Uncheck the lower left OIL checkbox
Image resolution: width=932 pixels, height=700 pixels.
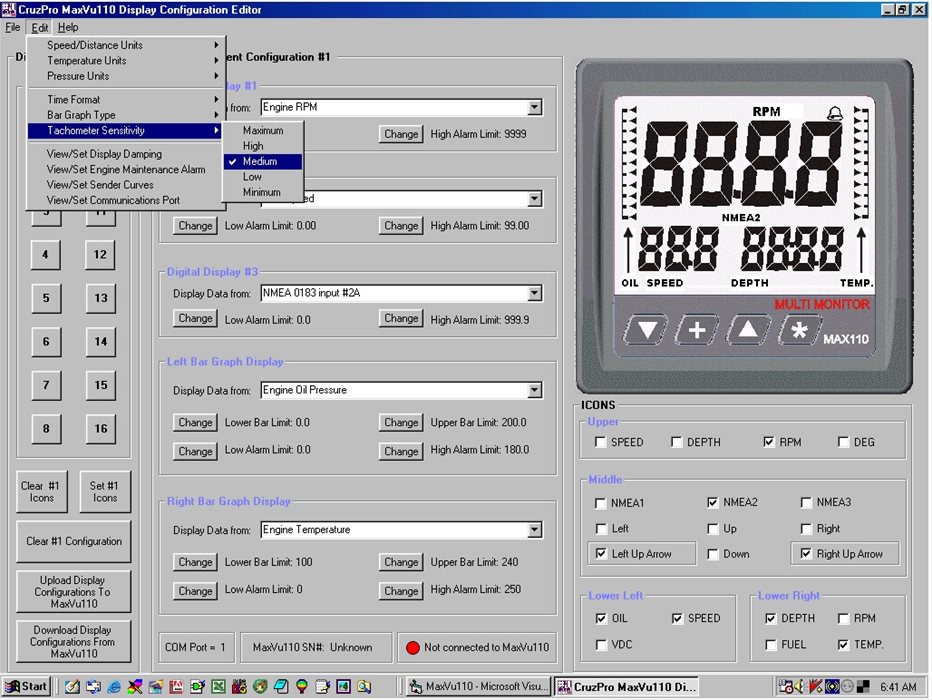coord(601,618)
